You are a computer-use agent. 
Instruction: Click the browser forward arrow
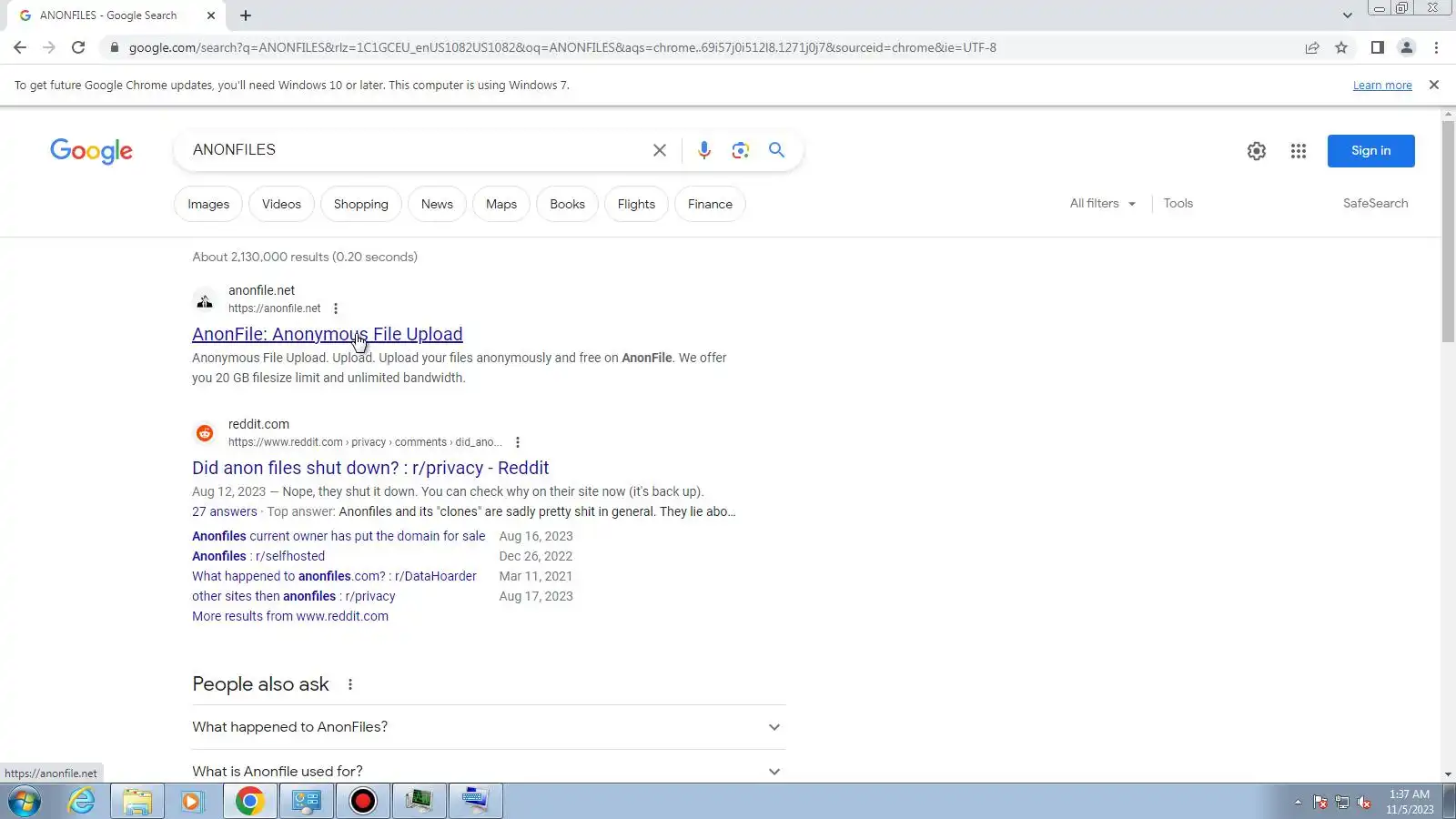click(x=49, y=47)
